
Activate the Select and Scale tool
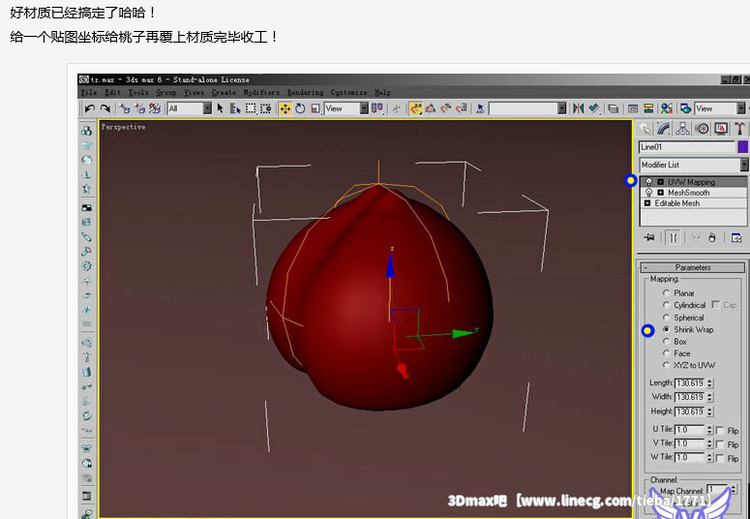click(315, 109)
